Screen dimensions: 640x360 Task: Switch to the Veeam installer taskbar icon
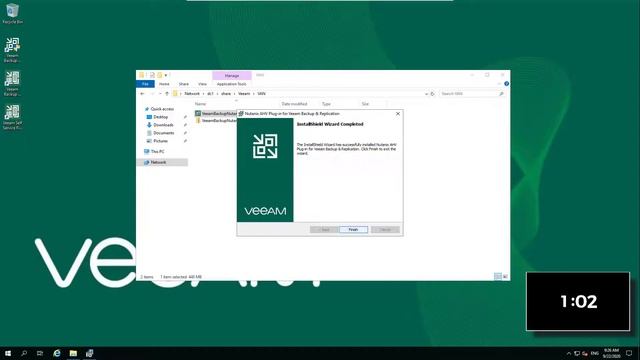(x=89, y=353)
